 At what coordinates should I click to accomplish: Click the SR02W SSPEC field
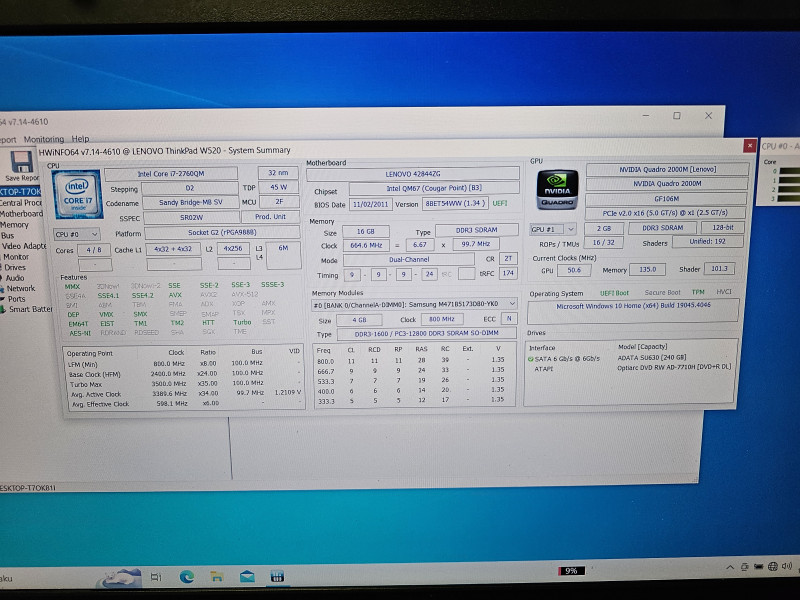pyautogui.click(x=191, y=217)
